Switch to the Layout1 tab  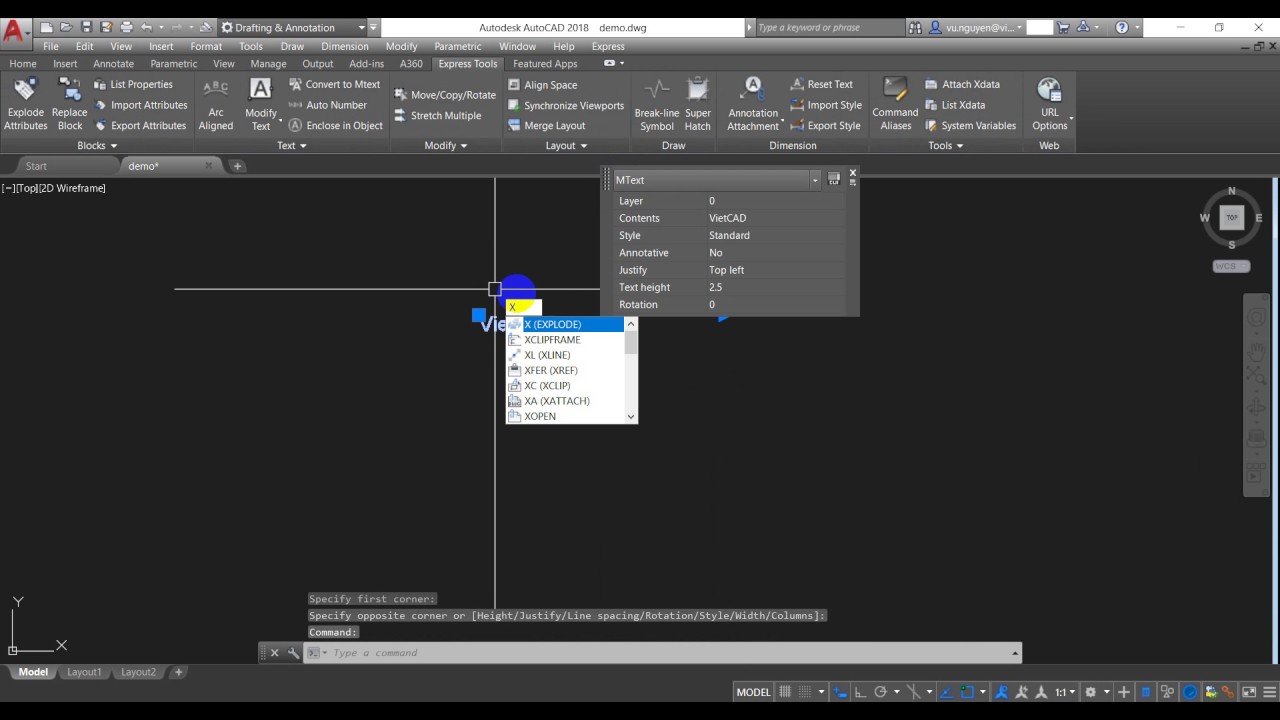[84, 672]
